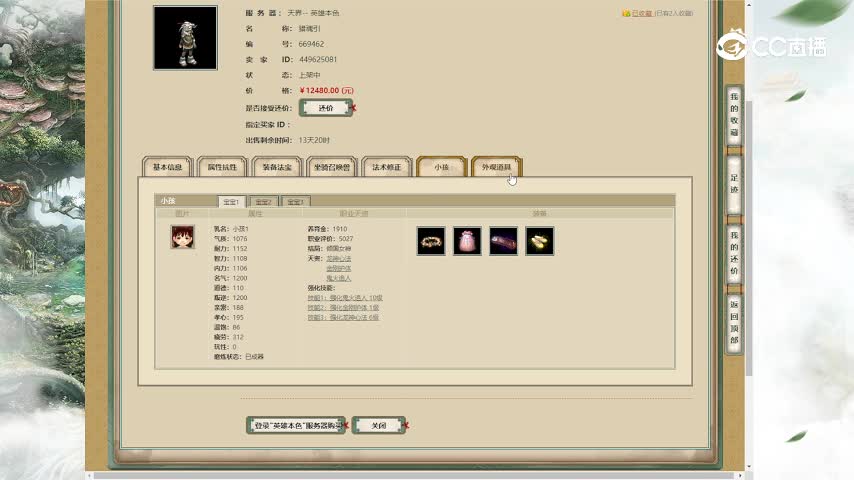Click the golden wreath equipment icon
Image resolution: width=854 pixels, height=480 pixels.
click(431, 241)
